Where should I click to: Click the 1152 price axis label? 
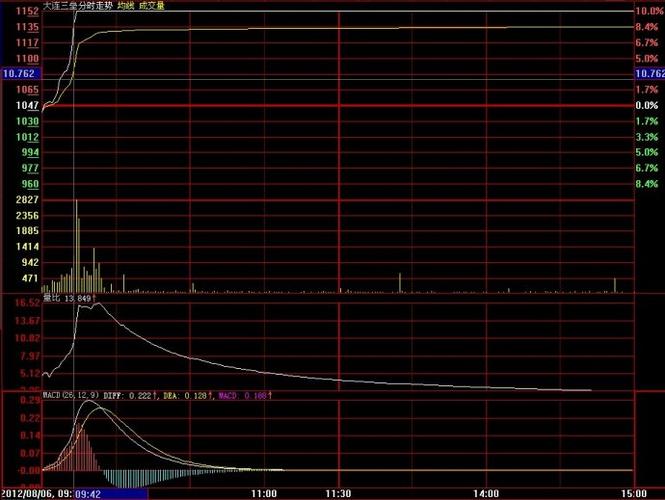point(27,11)
